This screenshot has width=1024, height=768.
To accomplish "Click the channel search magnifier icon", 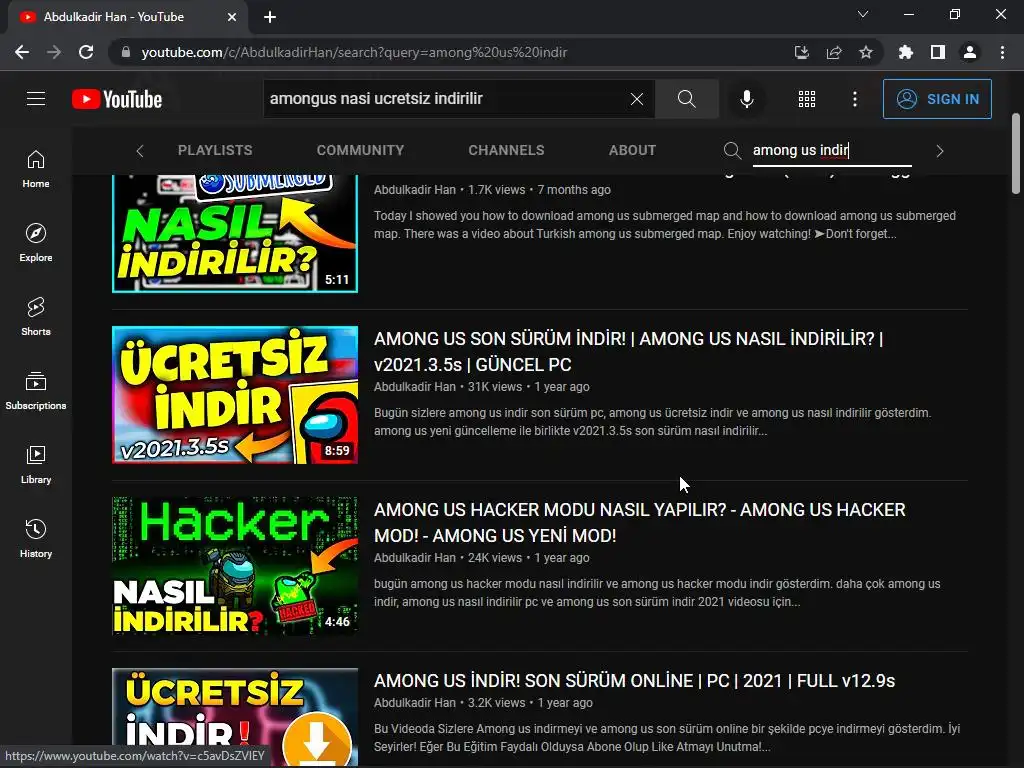I will pyautogui.click(x=732, y=151).
